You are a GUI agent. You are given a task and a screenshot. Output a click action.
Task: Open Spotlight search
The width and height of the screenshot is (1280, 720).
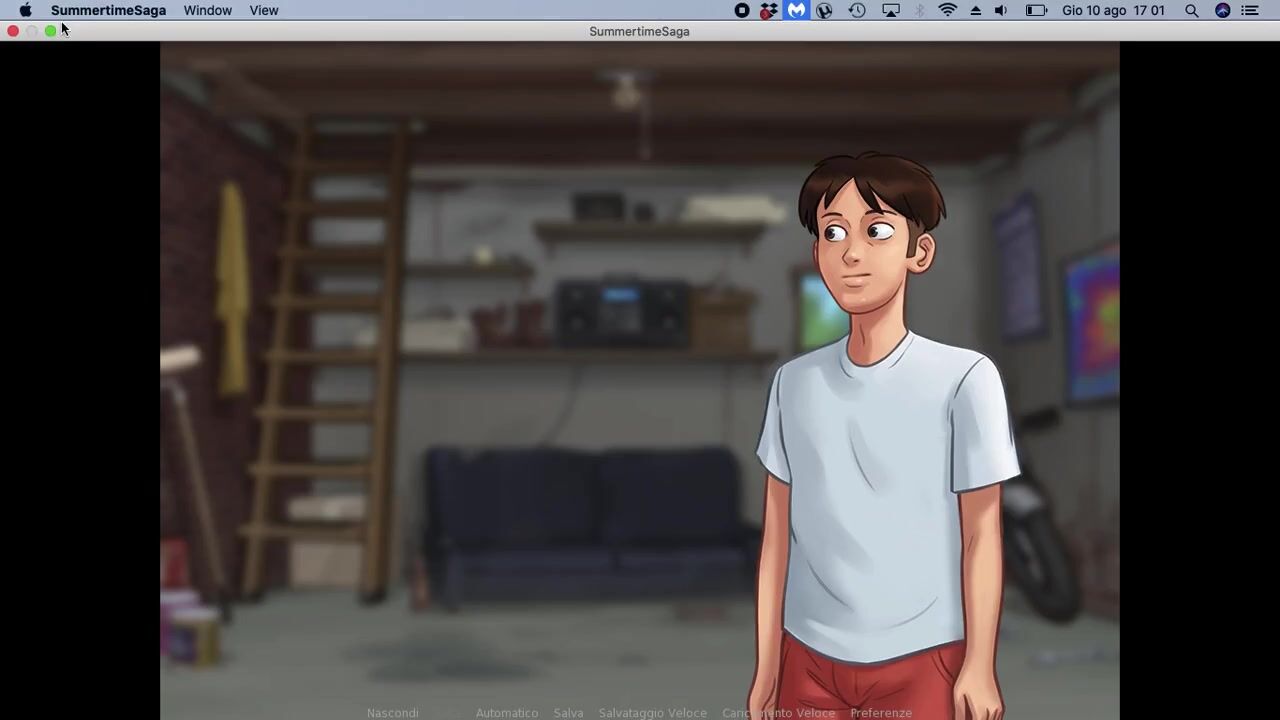1191,10
